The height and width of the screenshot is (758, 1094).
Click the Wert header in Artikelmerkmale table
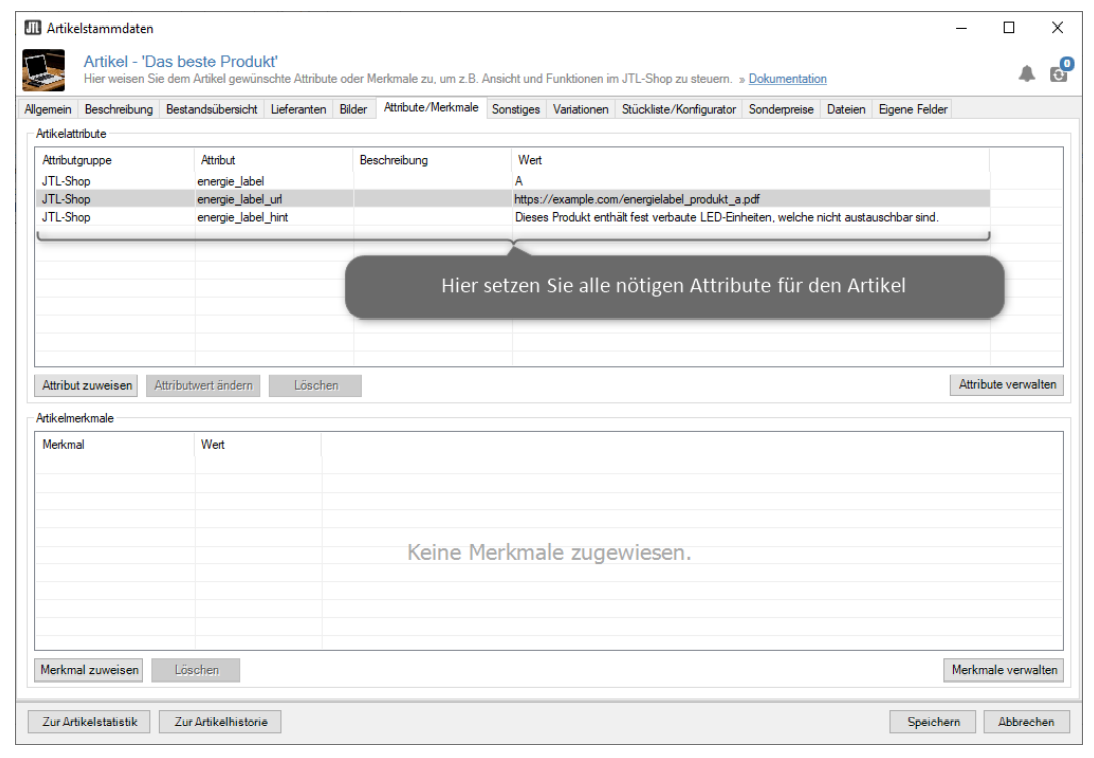click(x=258, y=445)
